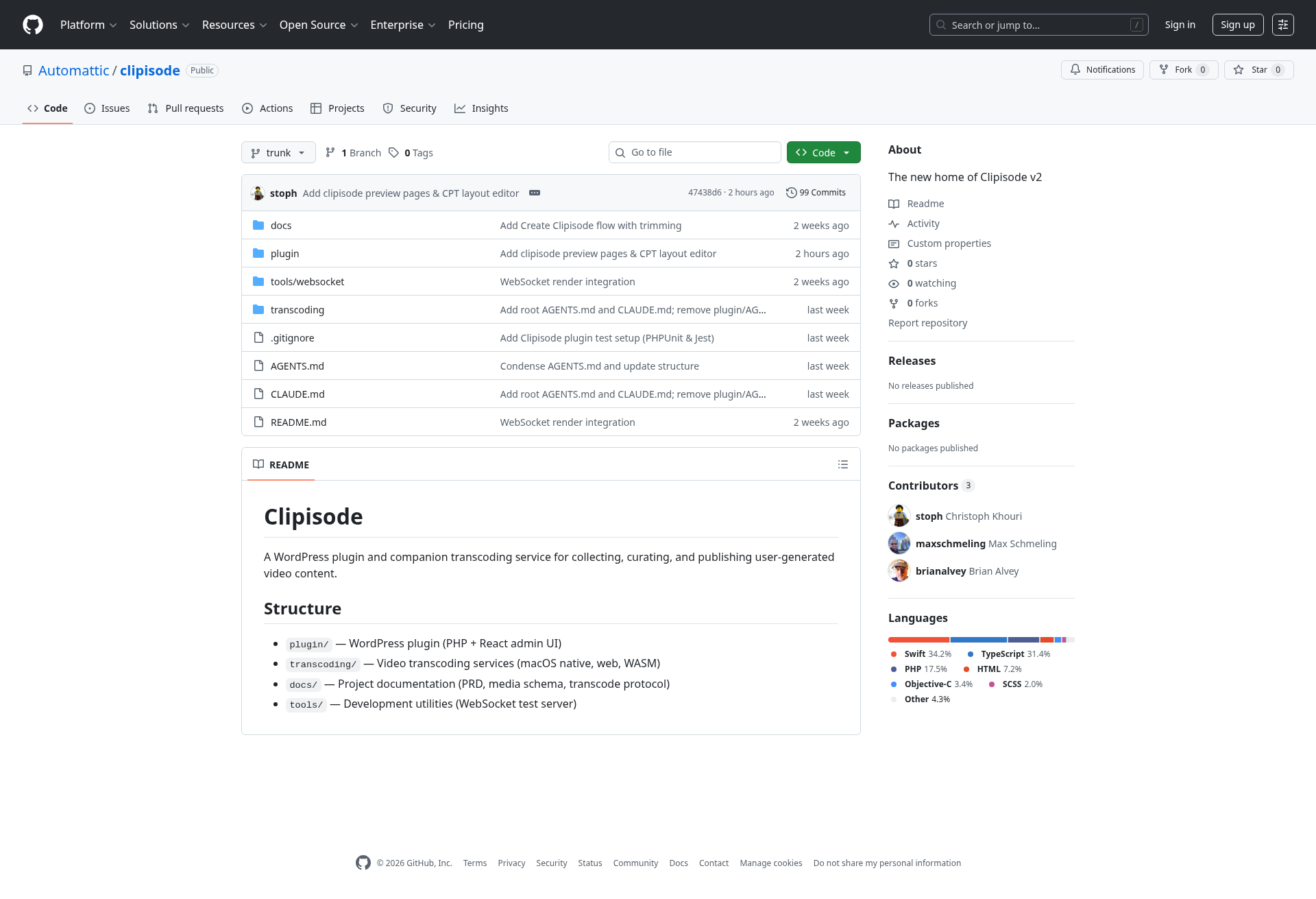Click brianalvey's contributor avatar
Viewport: 1316px width, 899px height.
click(x=899, y=571)
